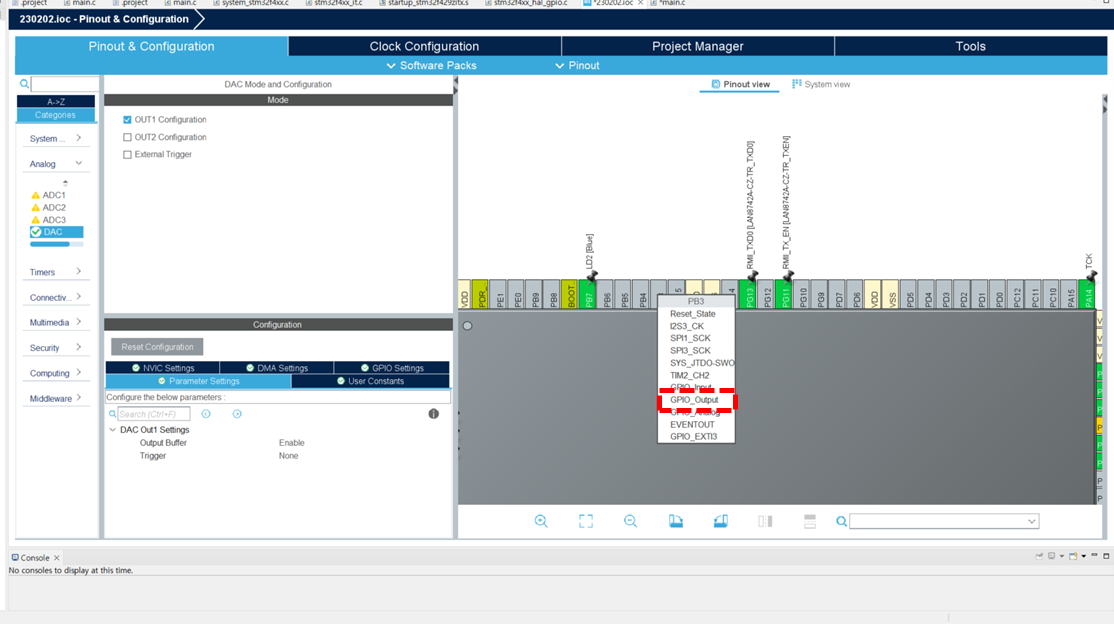Viewport: 1114px width, 624px height.
Task: Choose GPIO_Output from PB3 menu
Action: [696, 400]
